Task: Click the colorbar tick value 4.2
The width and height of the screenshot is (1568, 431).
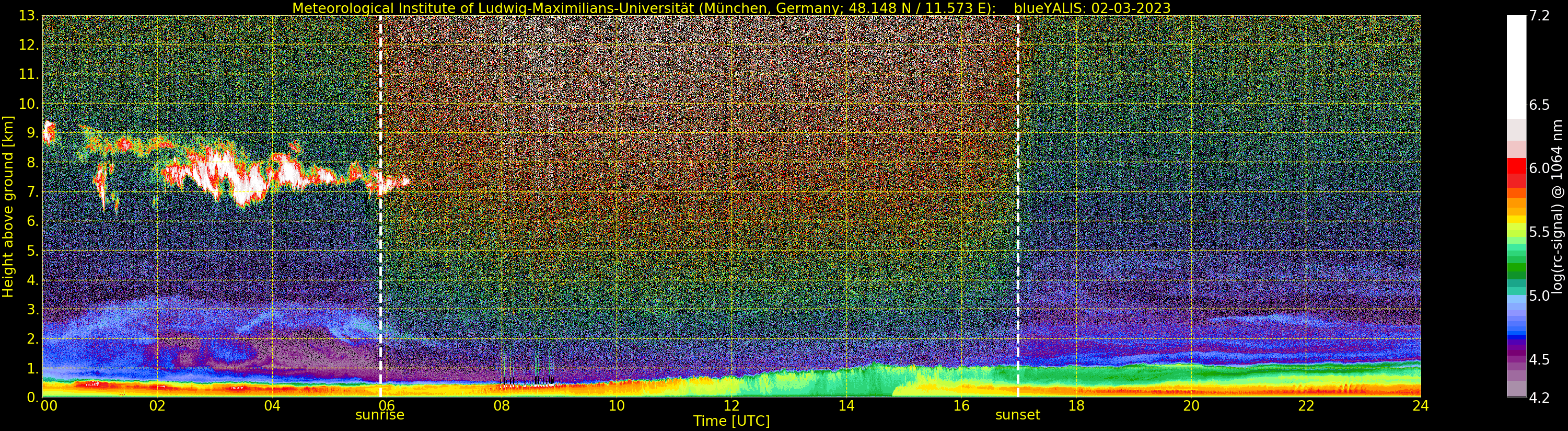Action: coord(1539,398)
